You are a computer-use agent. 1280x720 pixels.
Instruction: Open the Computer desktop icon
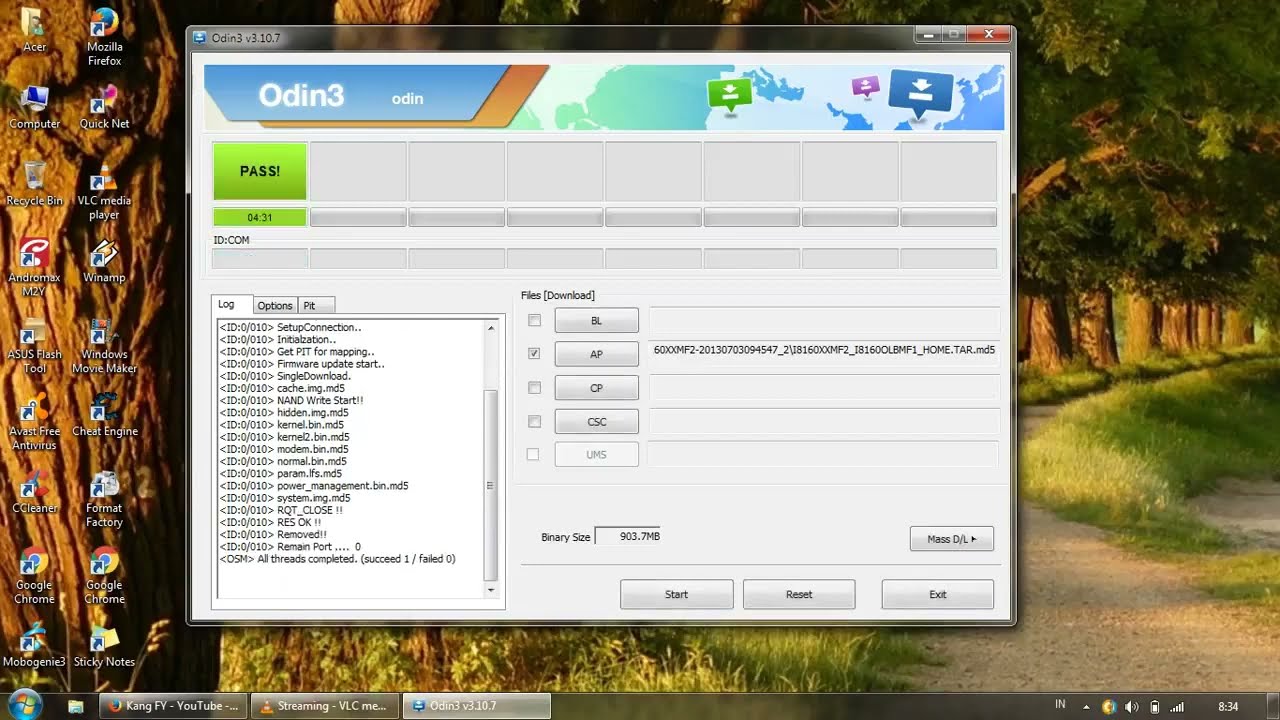tap(34, 107)
